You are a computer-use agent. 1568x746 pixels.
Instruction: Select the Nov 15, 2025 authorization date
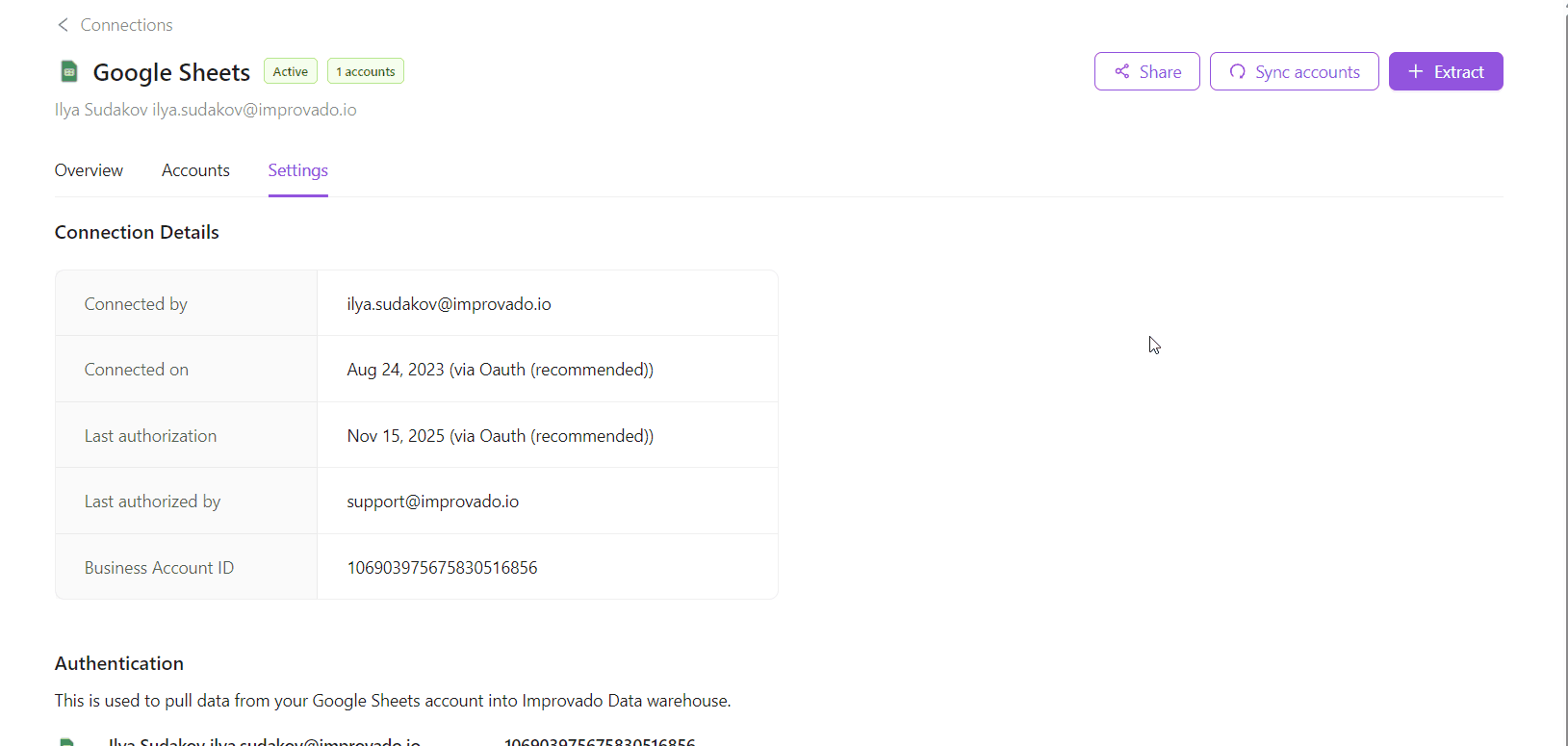(501, 436)
